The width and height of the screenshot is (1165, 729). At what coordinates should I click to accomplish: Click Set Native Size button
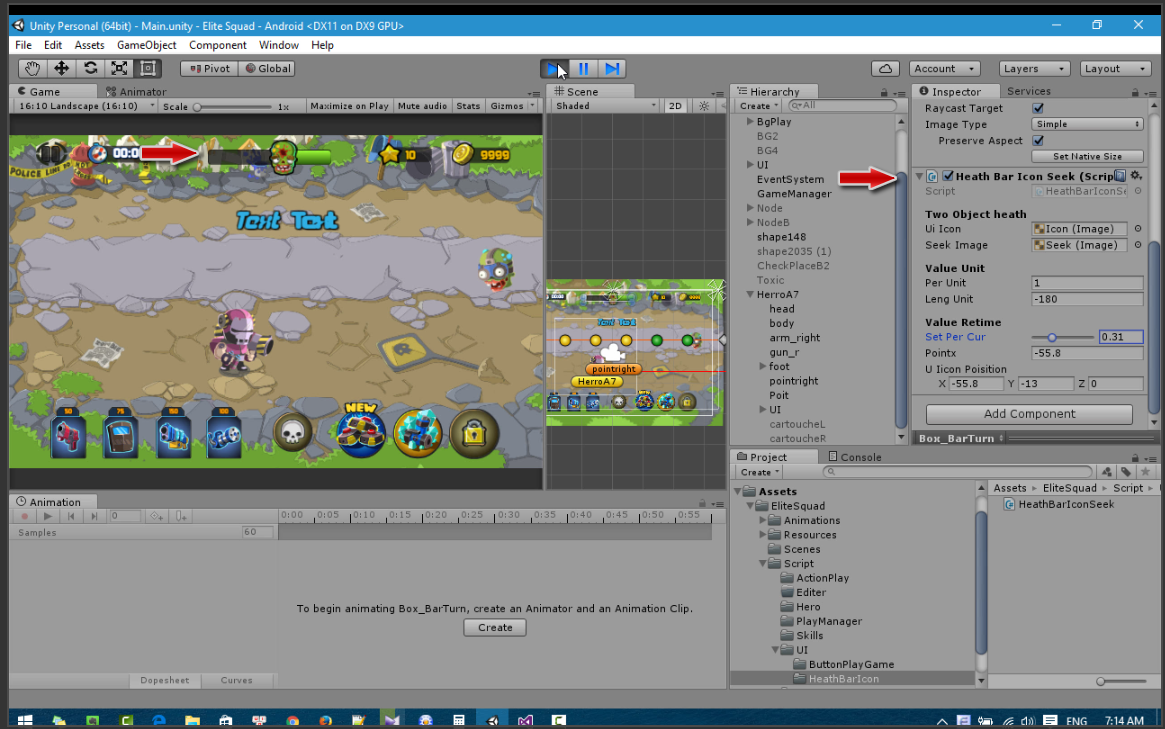point(1087,156)
